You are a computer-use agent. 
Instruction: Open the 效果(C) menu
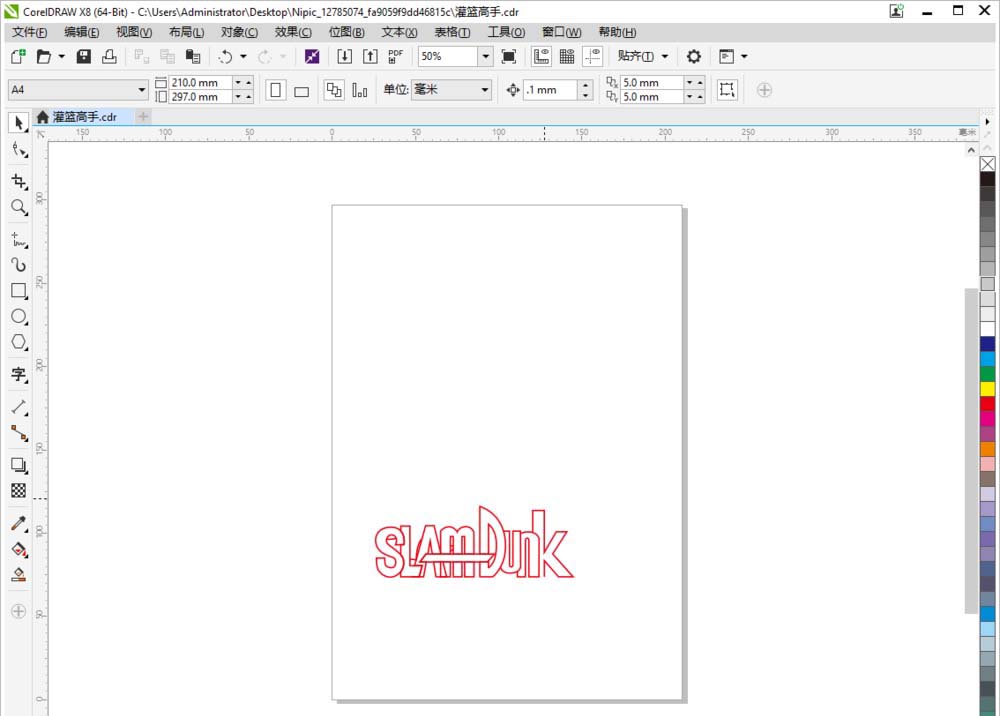(293, 32)
